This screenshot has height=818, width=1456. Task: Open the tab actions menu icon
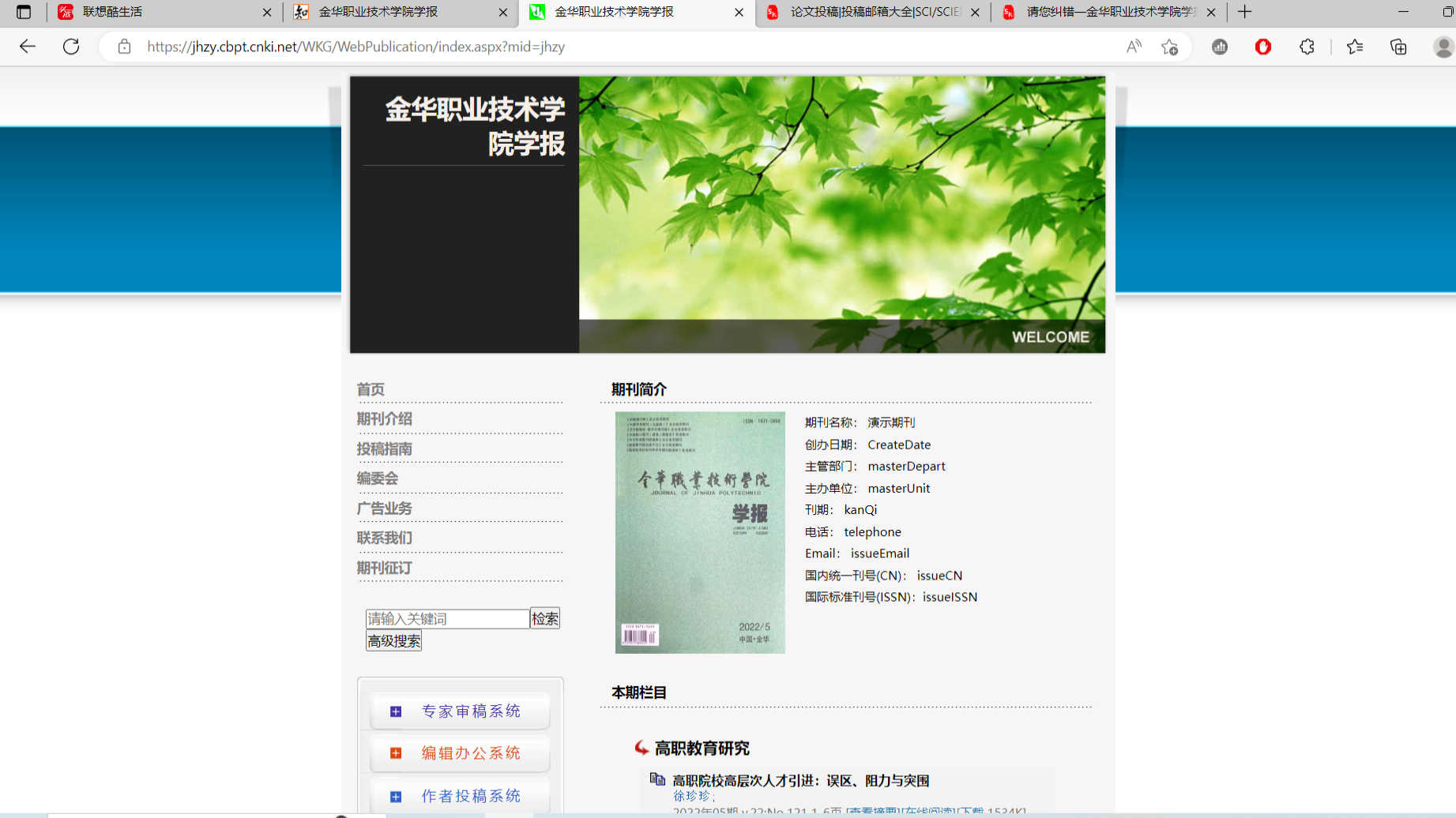click(x=24, y=12)
